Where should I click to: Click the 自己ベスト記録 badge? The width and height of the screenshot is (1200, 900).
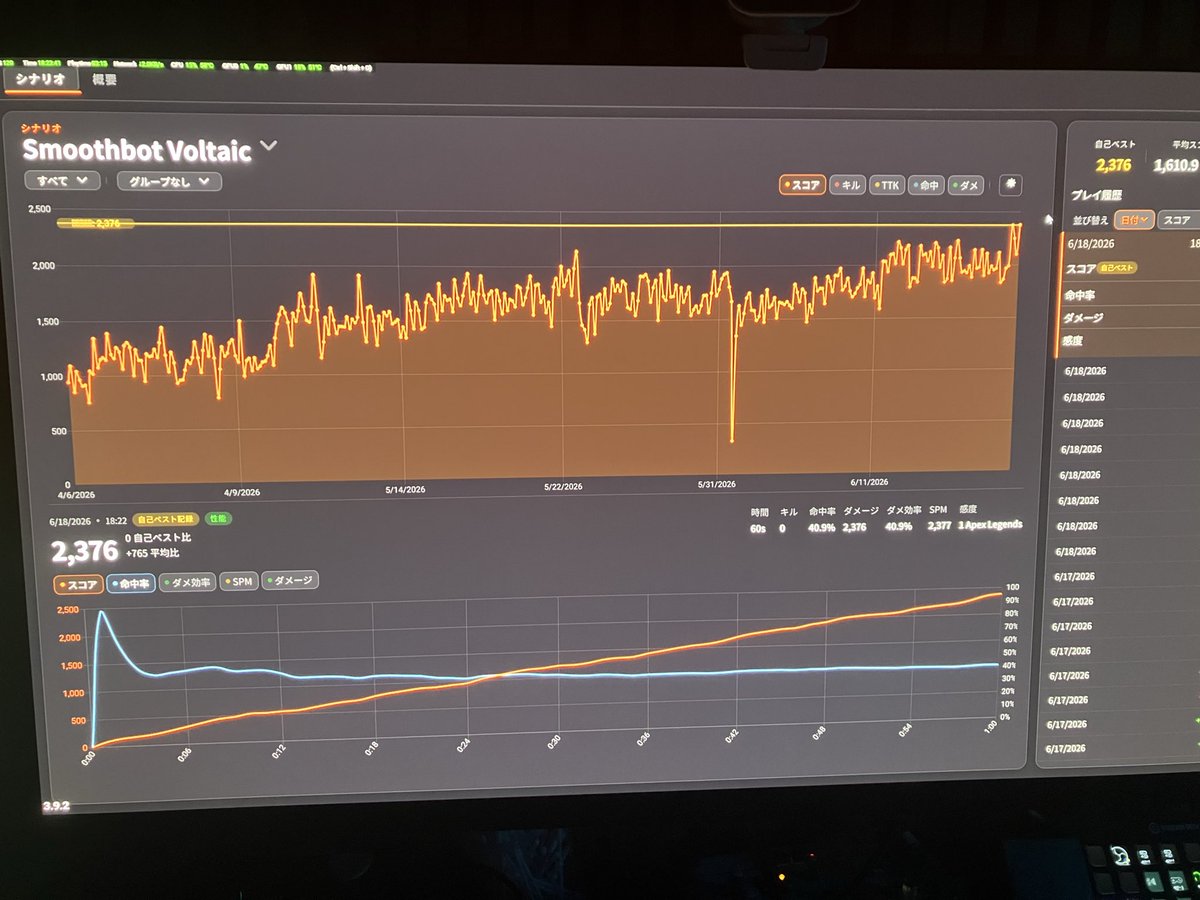(165, 520)
